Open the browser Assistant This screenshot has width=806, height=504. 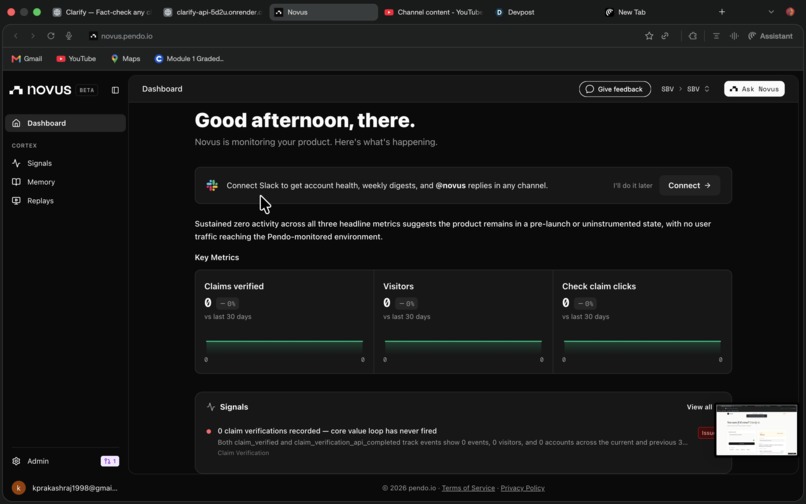tap(770, 36)
